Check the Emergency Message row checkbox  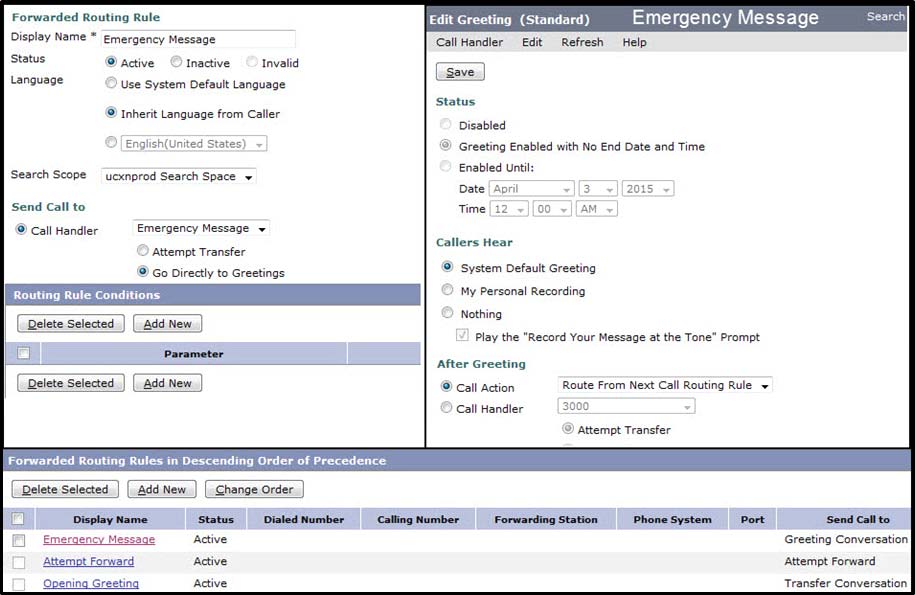19,540
